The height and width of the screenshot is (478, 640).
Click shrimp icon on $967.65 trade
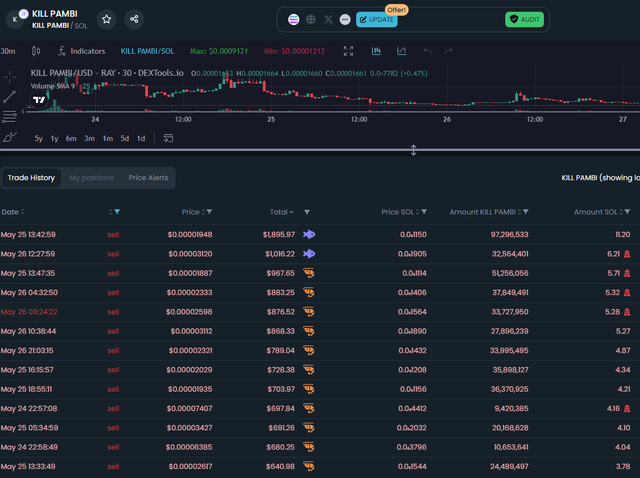coord(309,273)
